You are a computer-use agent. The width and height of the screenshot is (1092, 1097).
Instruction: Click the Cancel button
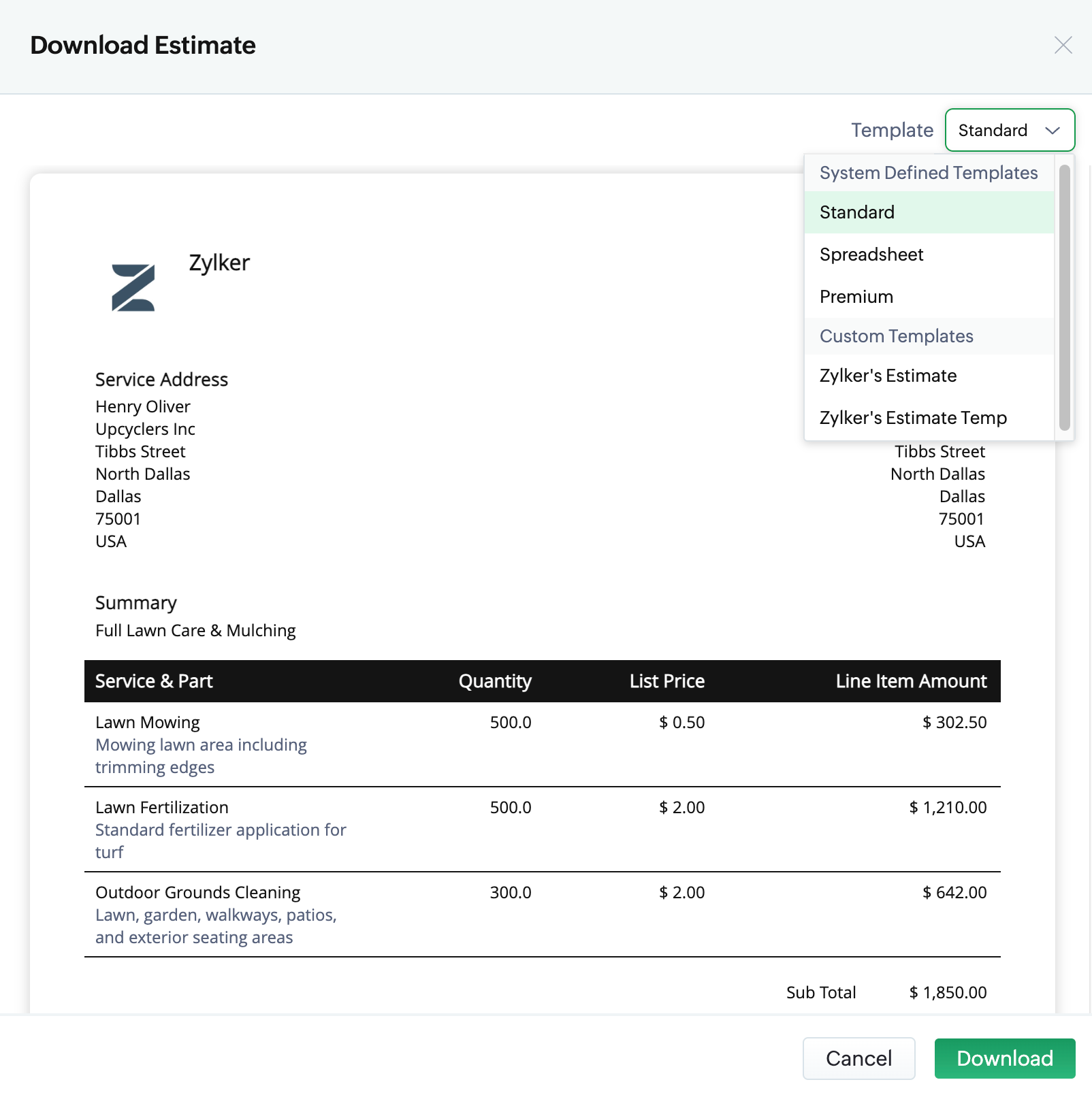point(858,1058)
